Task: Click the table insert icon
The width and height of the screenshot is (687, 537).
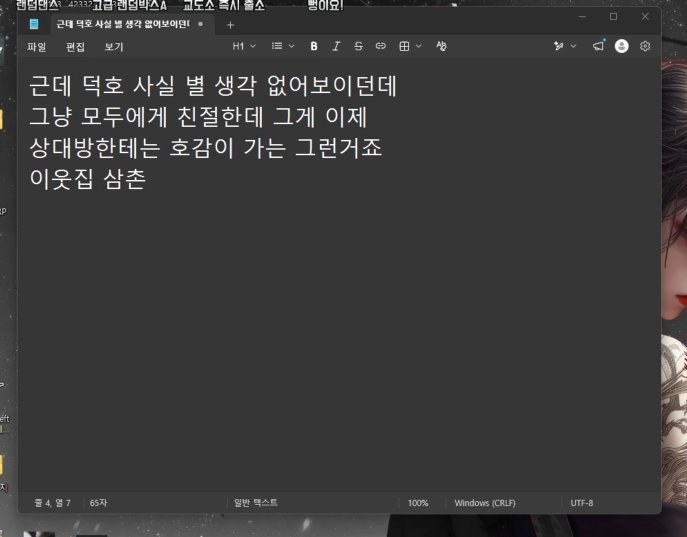Action: tap(404, 46)
